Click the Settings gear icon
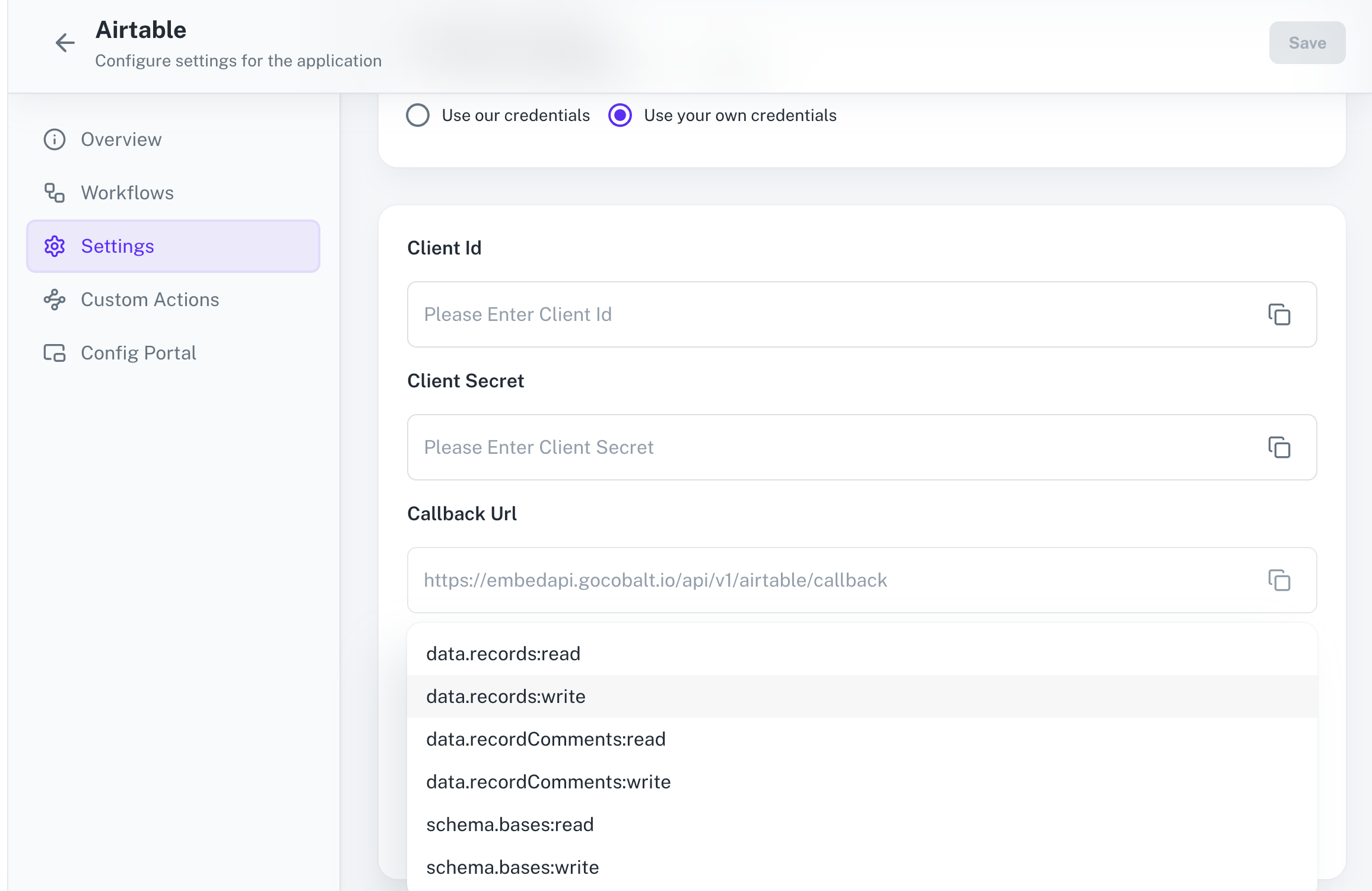The width and height of the screenshot is (1372, 891). [x=54, y=246]
